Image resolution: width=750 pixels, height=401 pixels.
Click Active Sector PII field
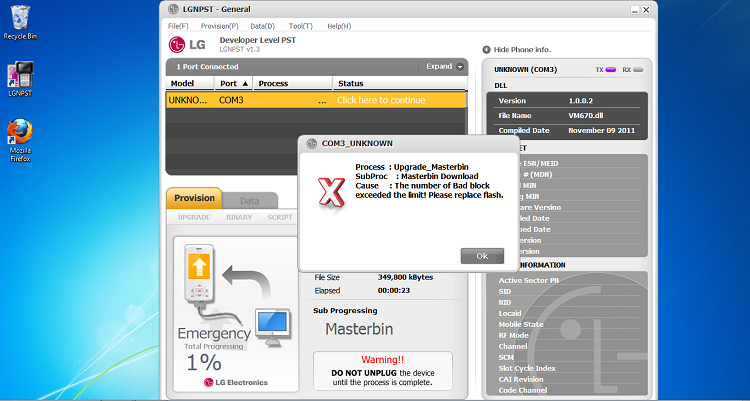point(529,280)
